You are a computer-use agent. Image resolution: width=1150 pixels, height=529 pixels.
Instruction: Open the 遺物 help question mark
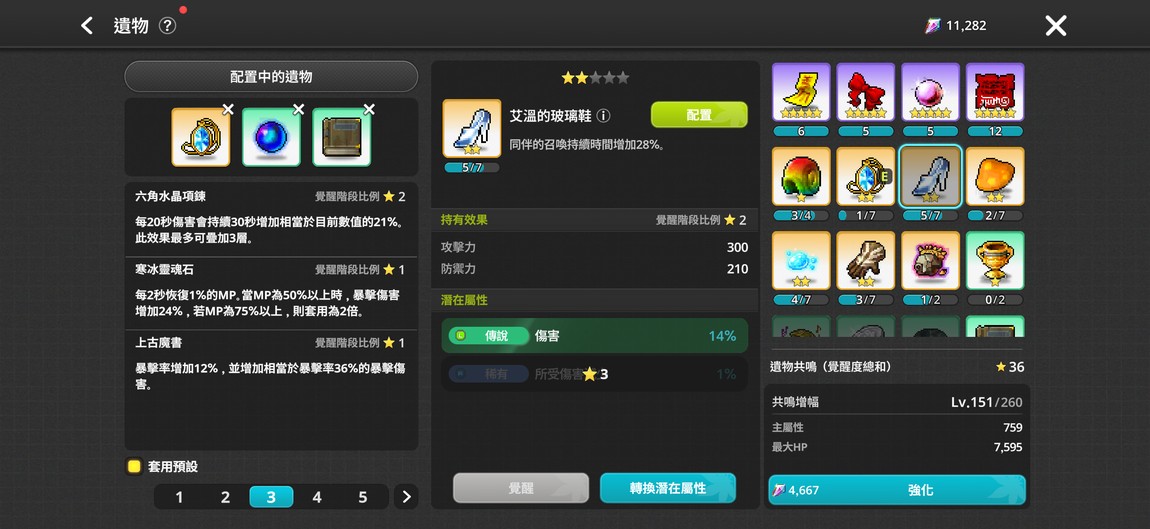click(167, 26)
